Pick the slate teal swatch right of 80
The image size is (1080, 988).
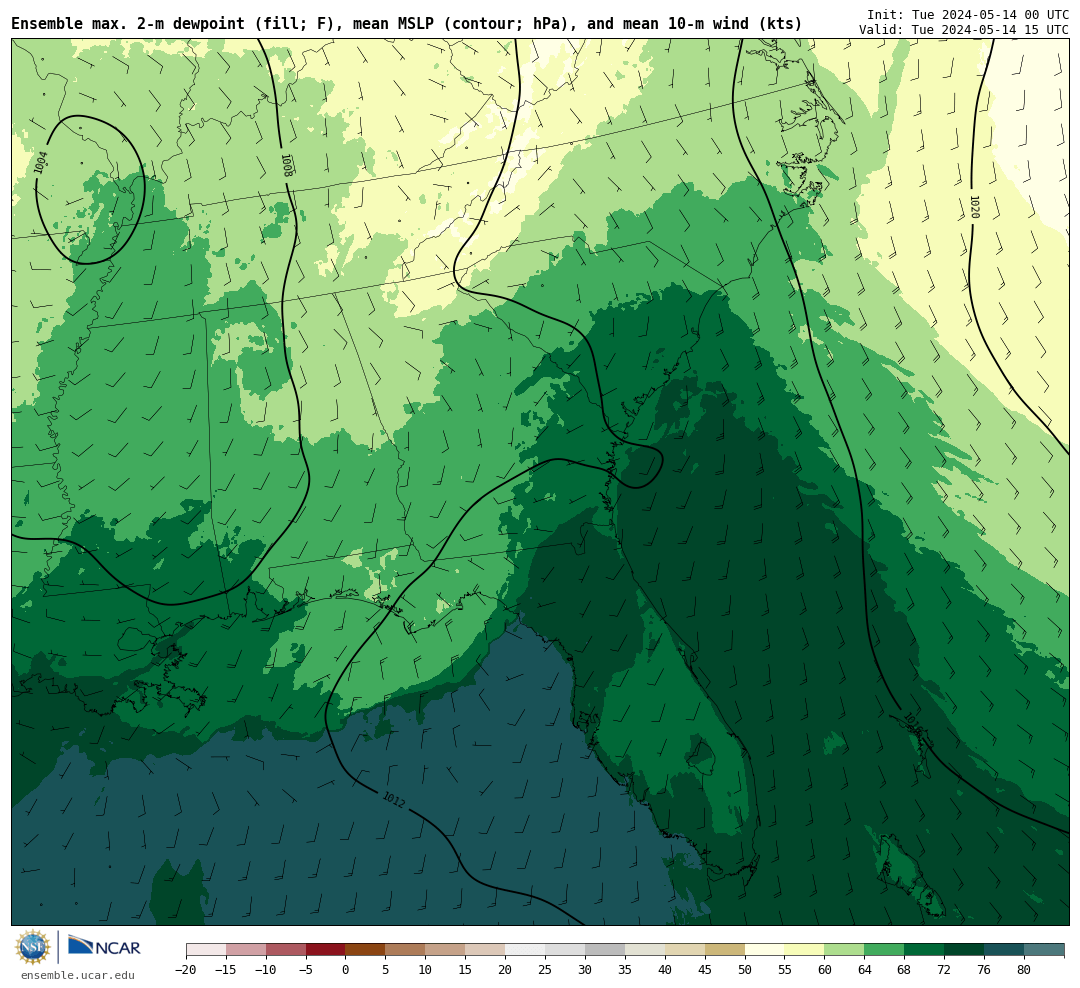pos(1045,950)
